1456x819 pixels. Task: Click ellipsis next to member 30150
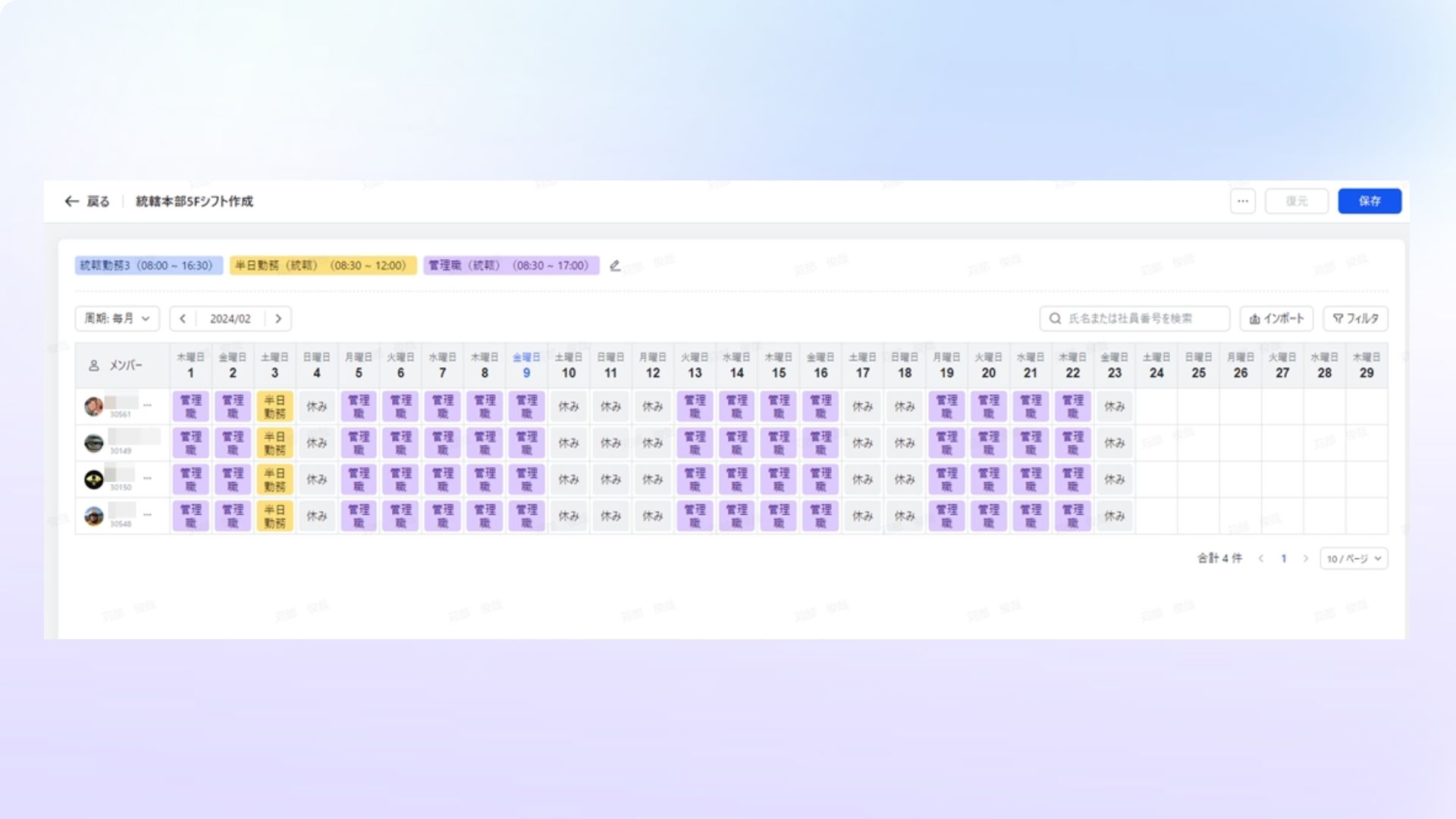147,479
